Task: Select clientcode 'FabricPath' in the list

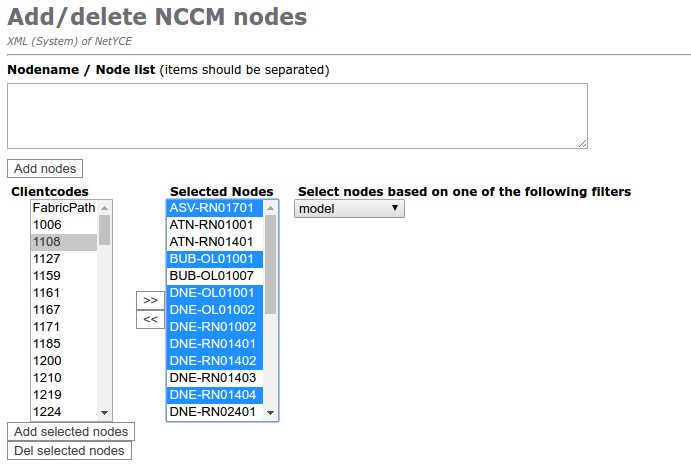Action: (x=63, y=208)
